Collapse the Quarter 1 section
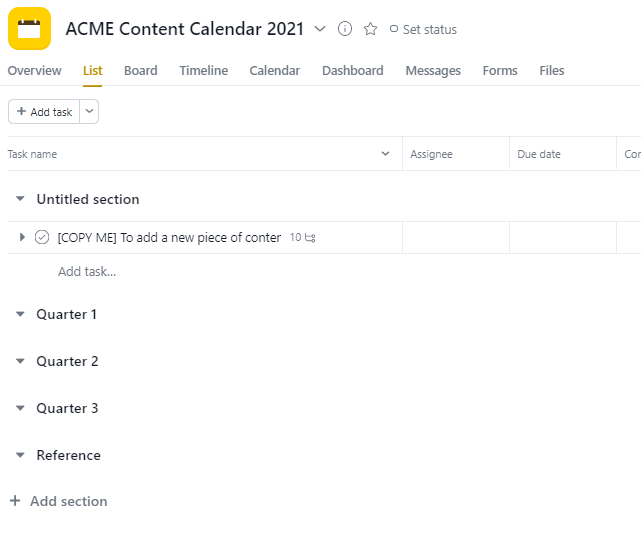Image resolution: width=641 pixels, height=538 pixels. (x=20, y=314)
